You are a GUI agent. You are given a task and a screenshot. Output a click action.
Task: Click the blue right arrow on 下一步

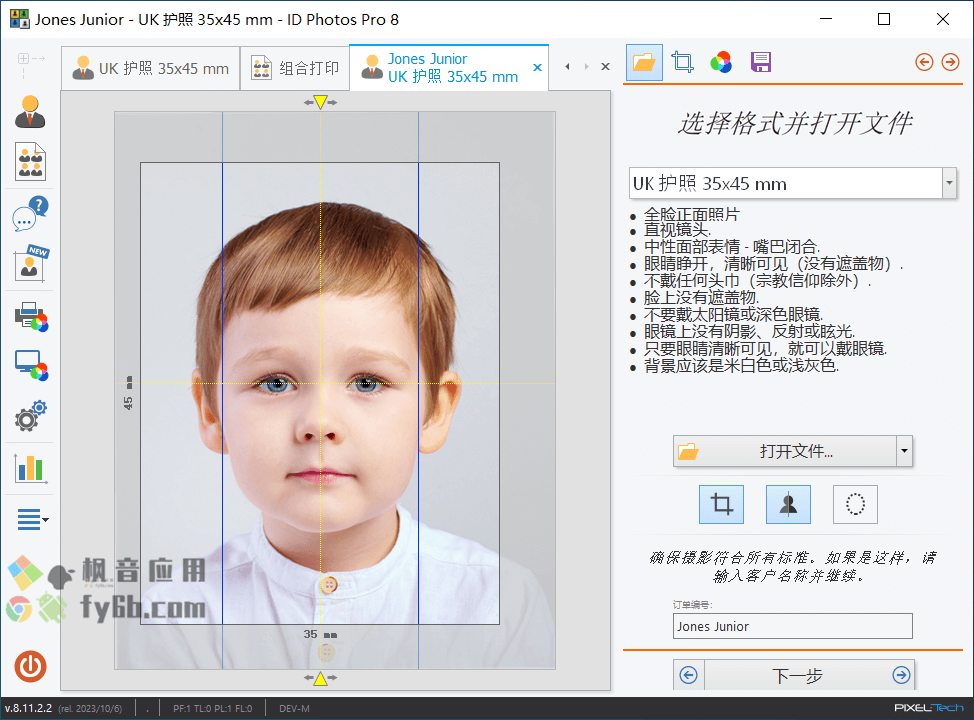pyautogui.click(x=901, y=675)
